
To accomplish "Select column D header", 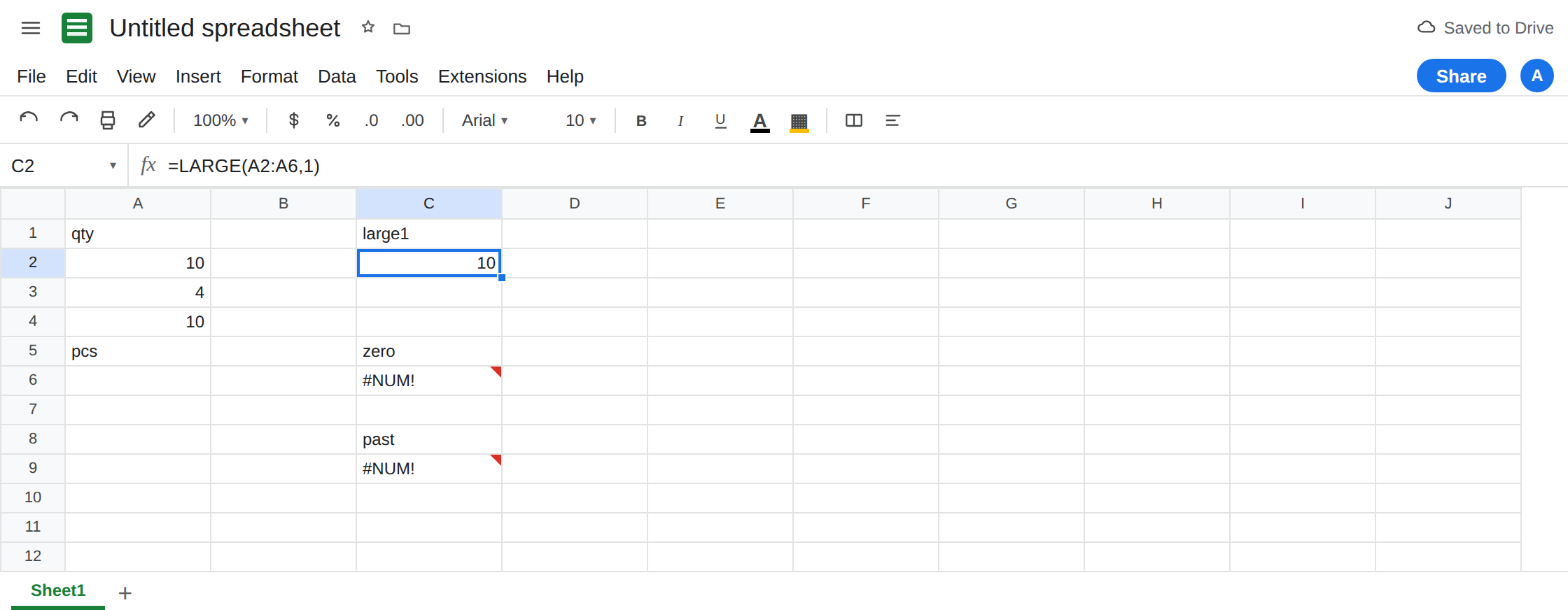I will (x=575, y=204).
